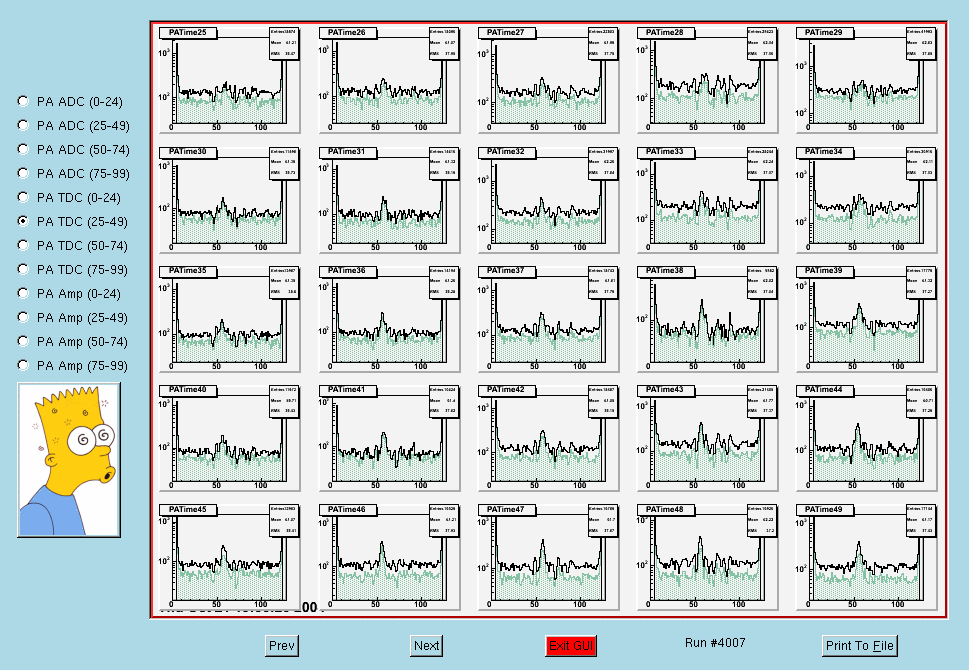Select the PA ADC (75-99) radio button
Viewport: 969px width, 670px height.
[23, 173]
